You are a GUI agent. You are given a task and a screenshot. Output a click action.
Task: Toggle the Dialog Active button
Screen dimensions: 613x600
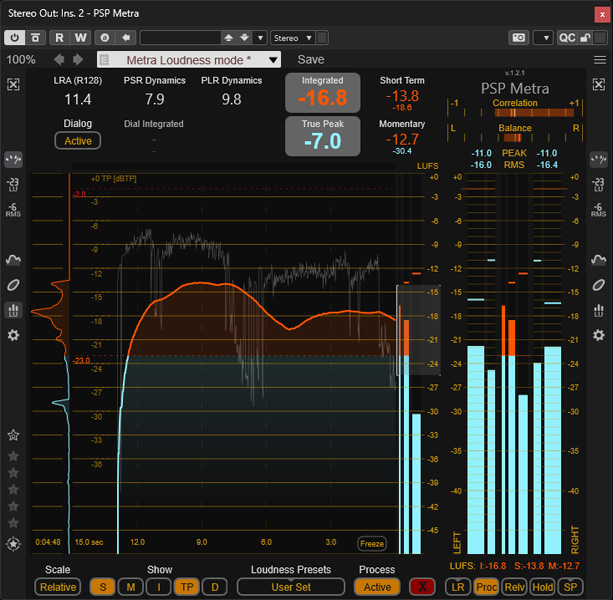pyautogui.click(x=78, y=141)
